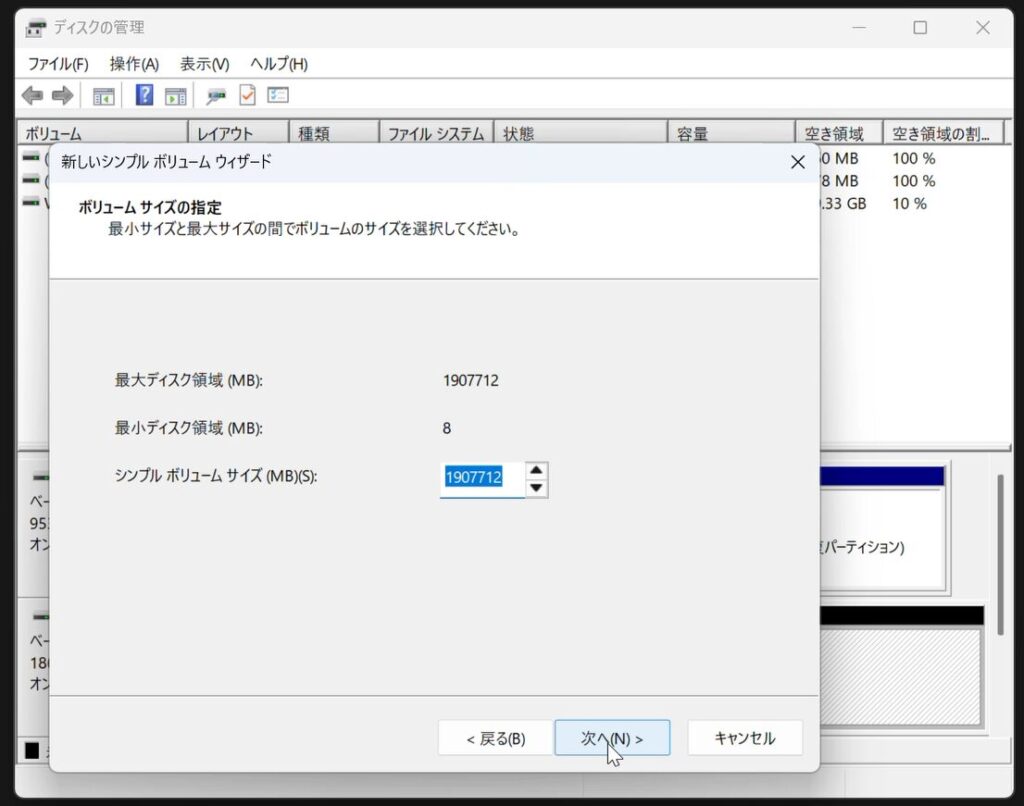This screenshot has width=1024, height=806.
Task: Open help via the blue question mark icon
Action: click(144, 96)
